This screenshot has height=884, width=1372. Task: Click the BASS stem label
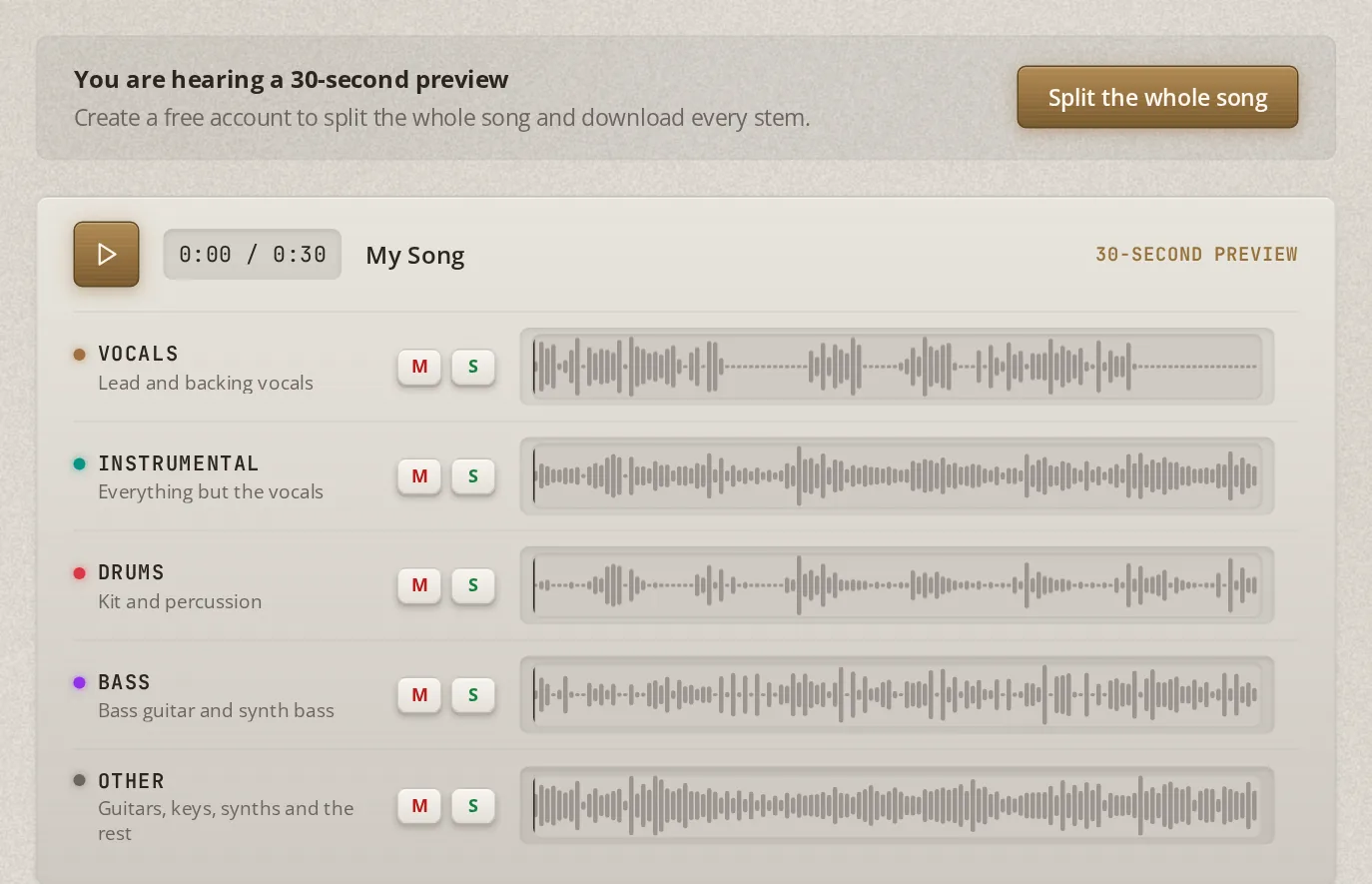124,682
